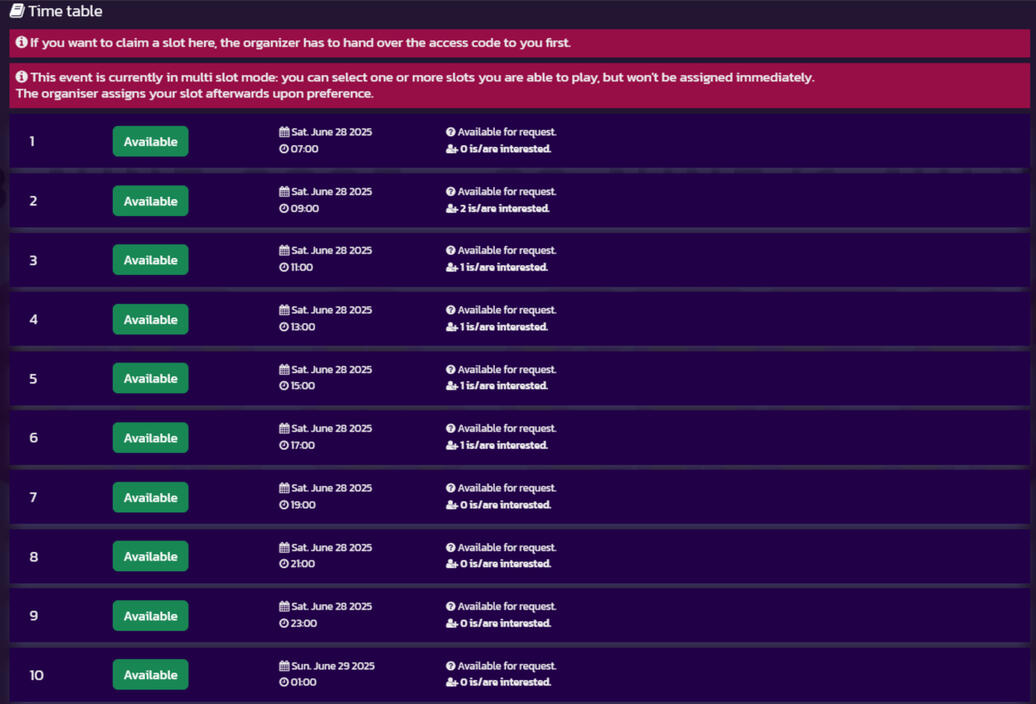Click the '2 is/are interested' text
Viewport: 1036px width, 704px height.
pos(504,209)
